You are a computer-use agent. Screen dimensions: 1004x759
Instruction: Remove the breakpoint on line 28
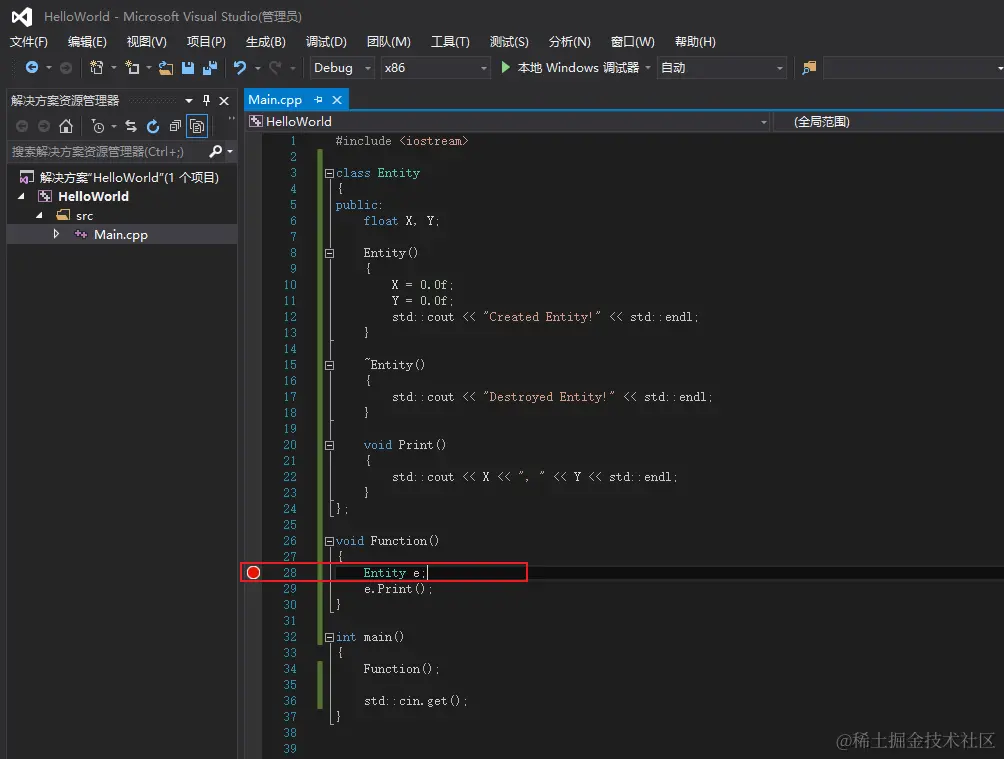[x=253, y=572]
